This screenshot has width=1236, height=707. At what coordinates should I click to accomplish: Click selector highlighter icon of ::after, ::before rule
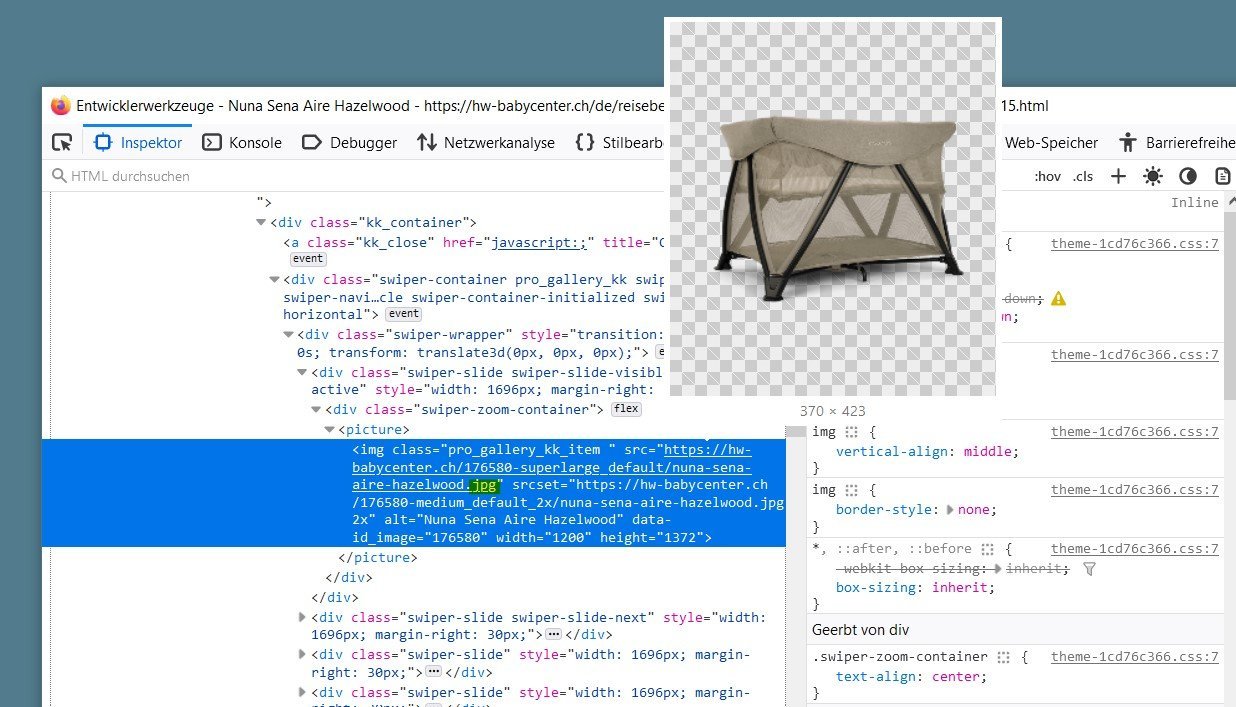point(987,549)
